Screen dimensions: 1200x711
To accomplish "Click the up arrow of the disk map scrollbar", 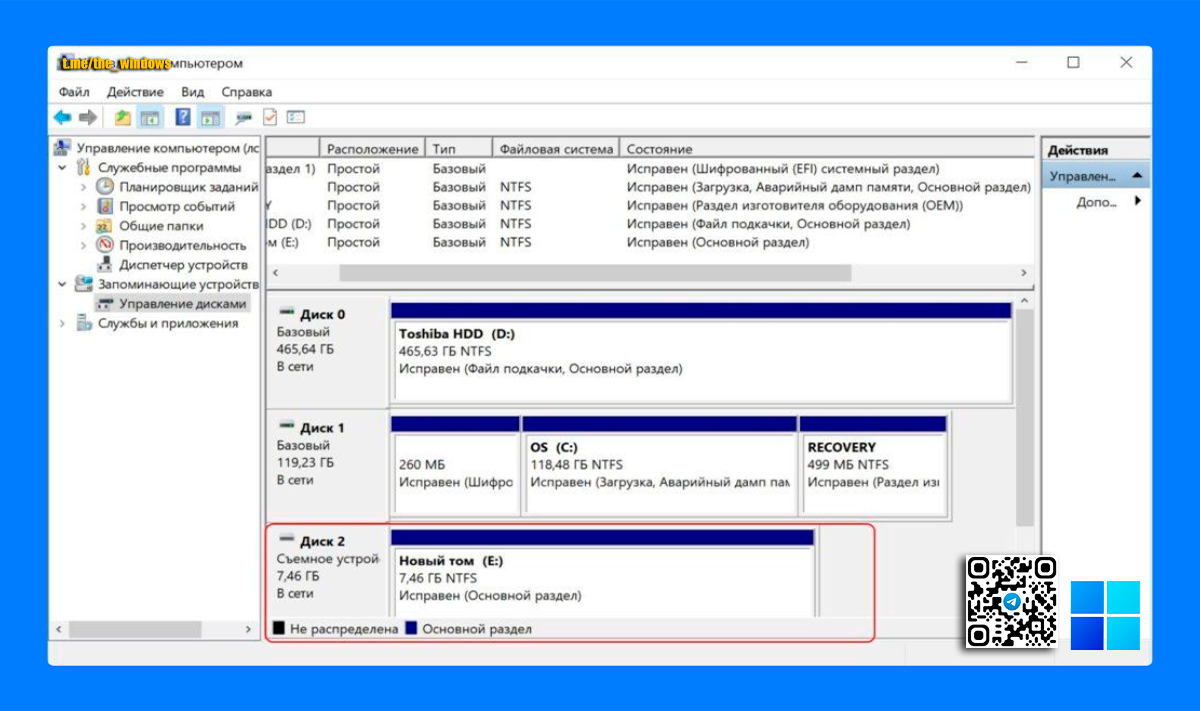I will click(1025, 300).
